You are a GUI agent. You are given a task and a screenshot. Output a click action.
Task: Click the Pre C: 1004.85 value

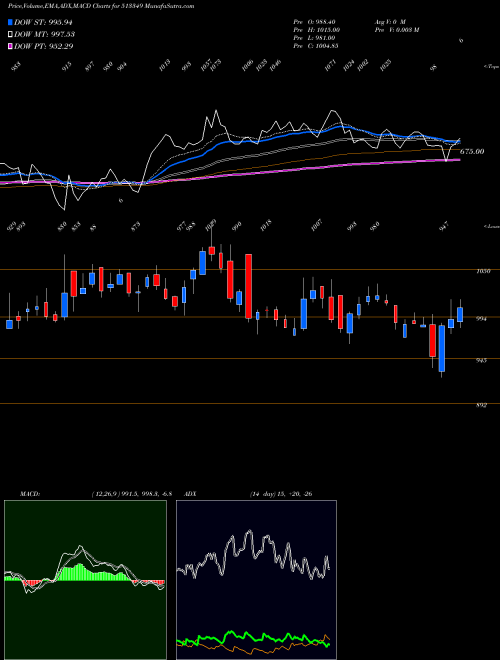tap(316, 46)
